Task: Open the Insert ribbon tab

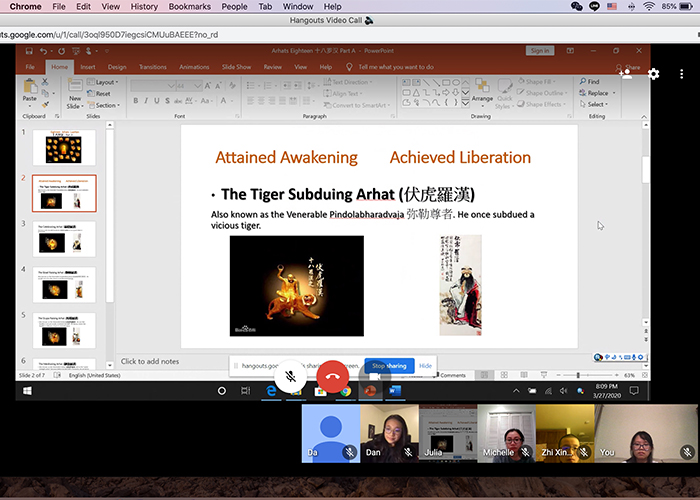Action: click(x=88, y=67)
